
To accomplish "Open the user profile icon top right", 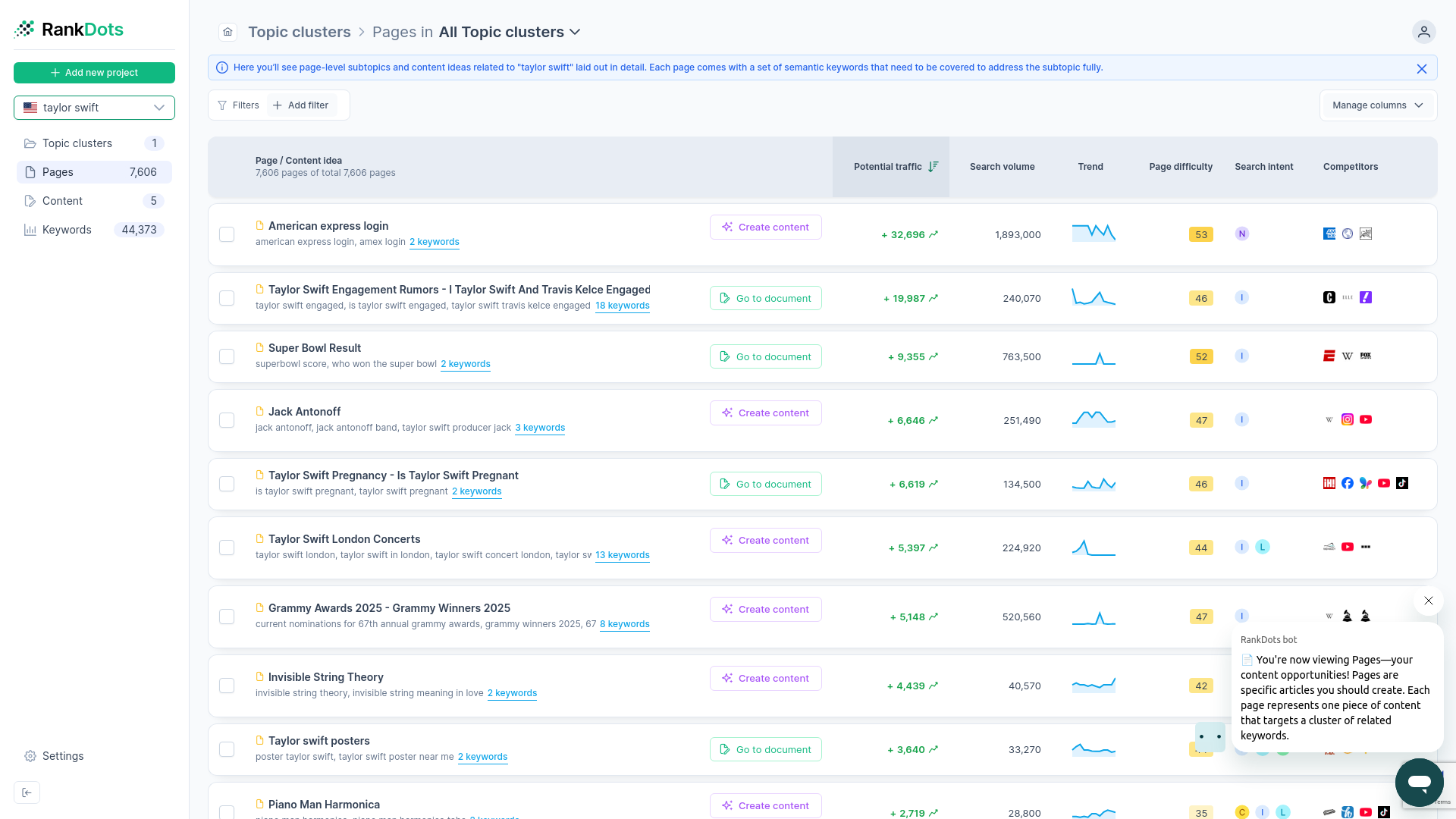I will [1423, 32].
